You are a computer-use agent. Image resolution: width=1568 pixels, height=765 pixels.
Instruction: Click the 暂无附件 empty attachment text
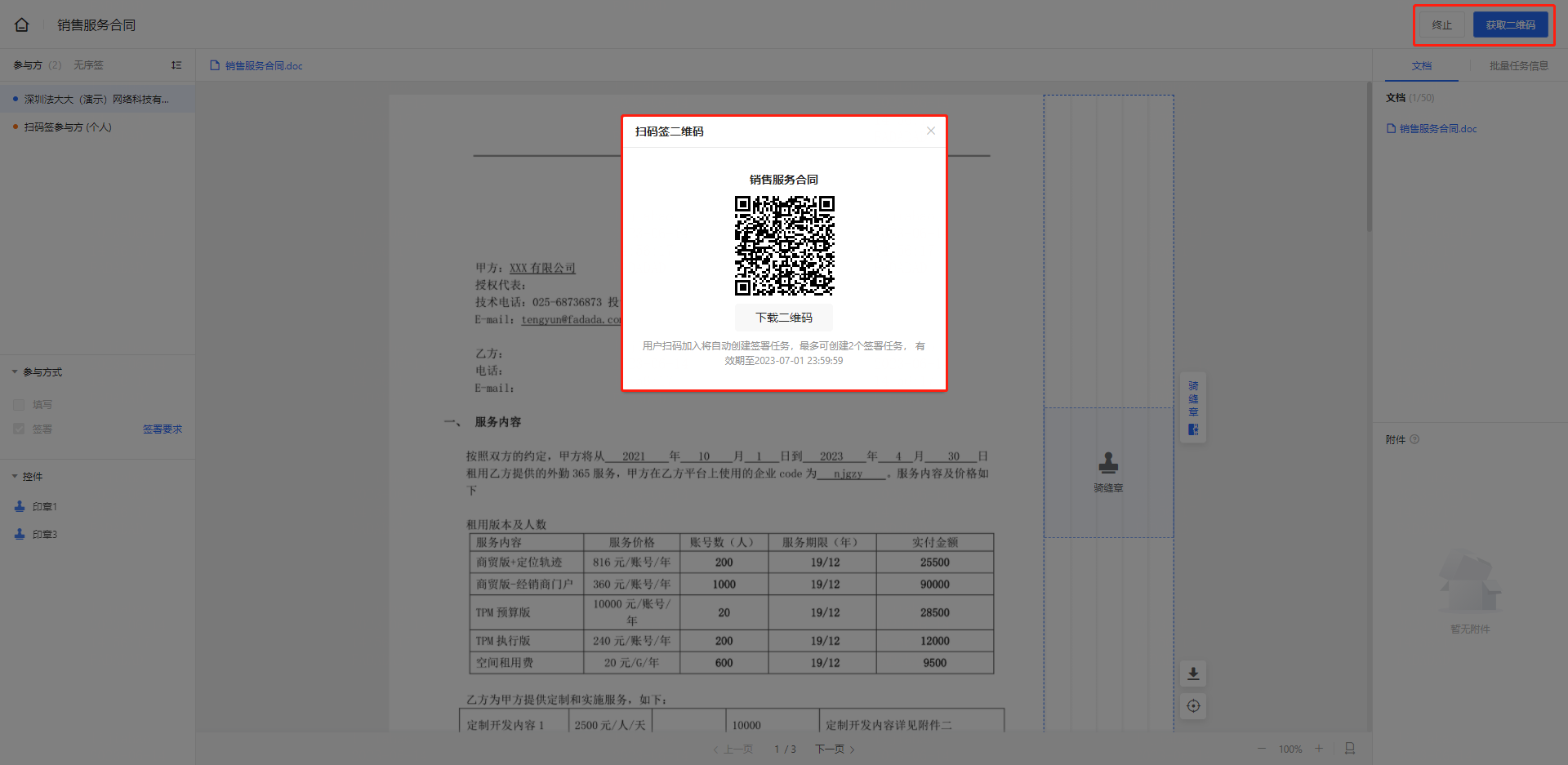pos(1470,629)
